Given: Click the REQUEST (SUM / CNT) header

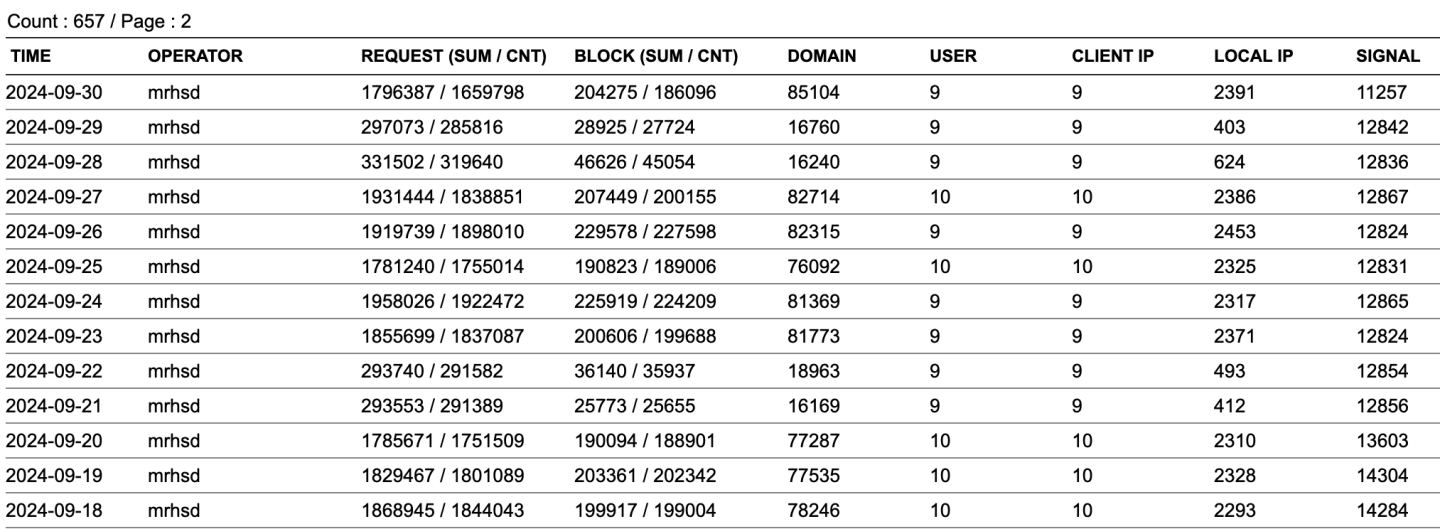Looking at the screenshot, I should click(453, 58).
